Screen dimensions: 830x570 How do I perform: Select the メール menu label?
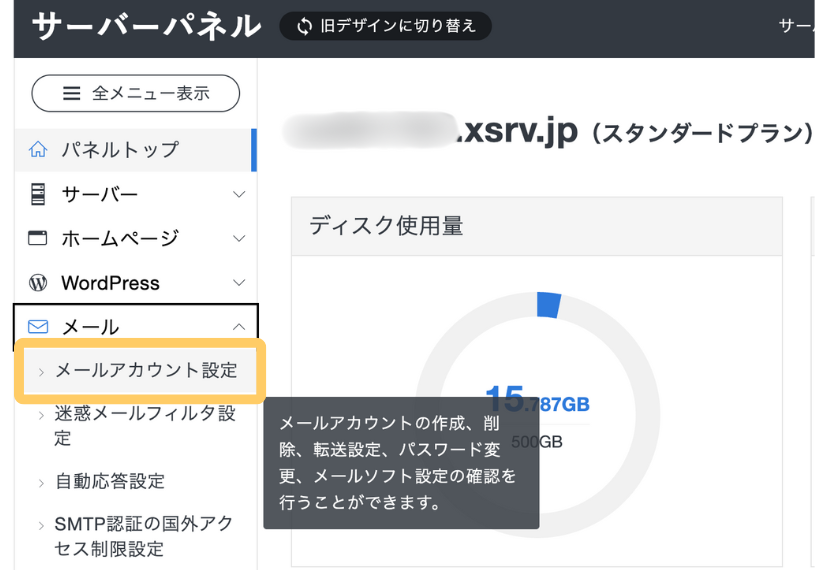click(90, 327)
